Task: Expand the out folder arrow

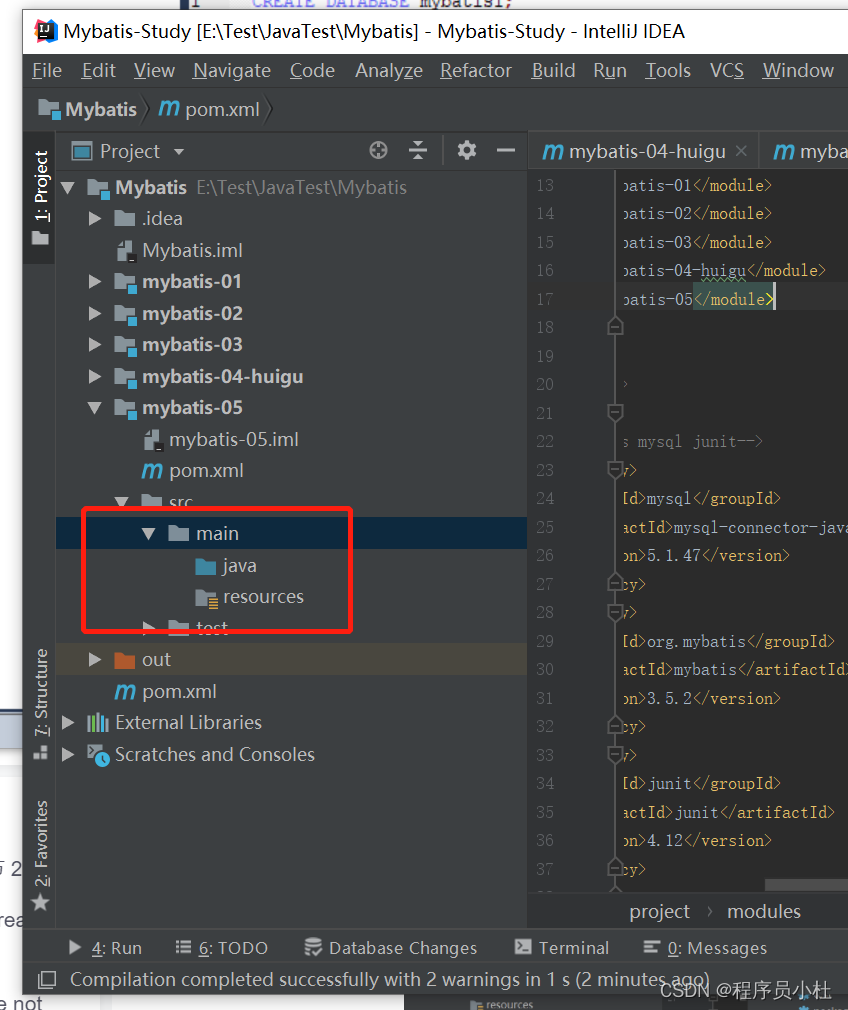Action: click(95, 660)
